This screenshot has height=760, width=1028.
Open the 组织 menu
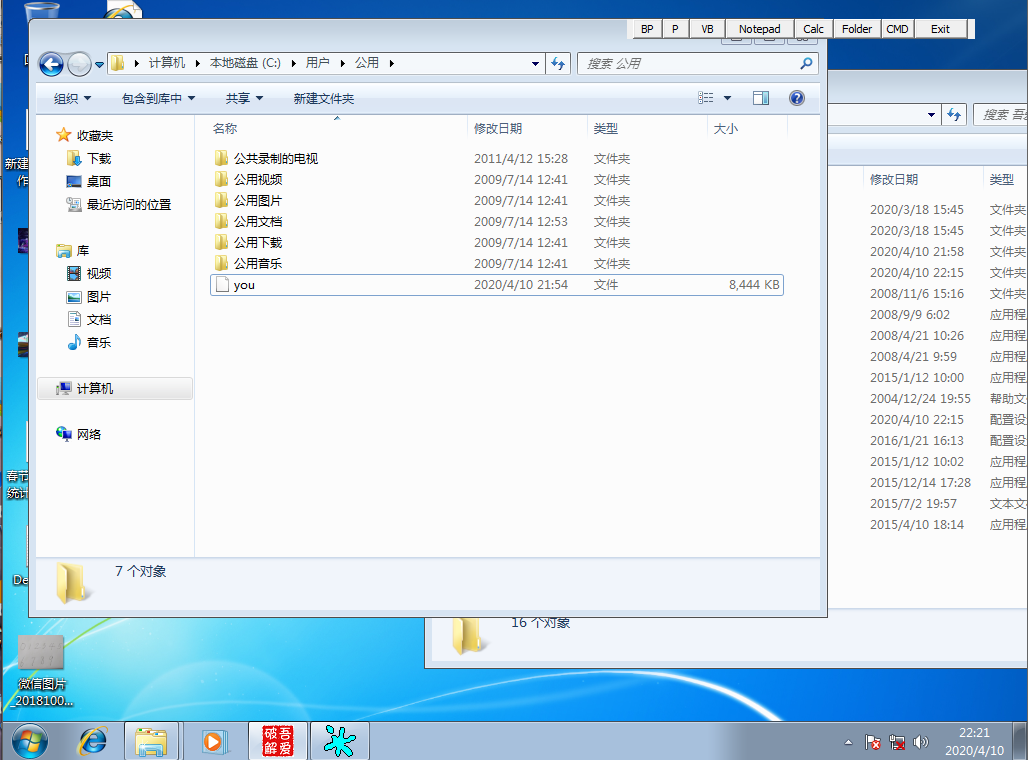[72, 98]
